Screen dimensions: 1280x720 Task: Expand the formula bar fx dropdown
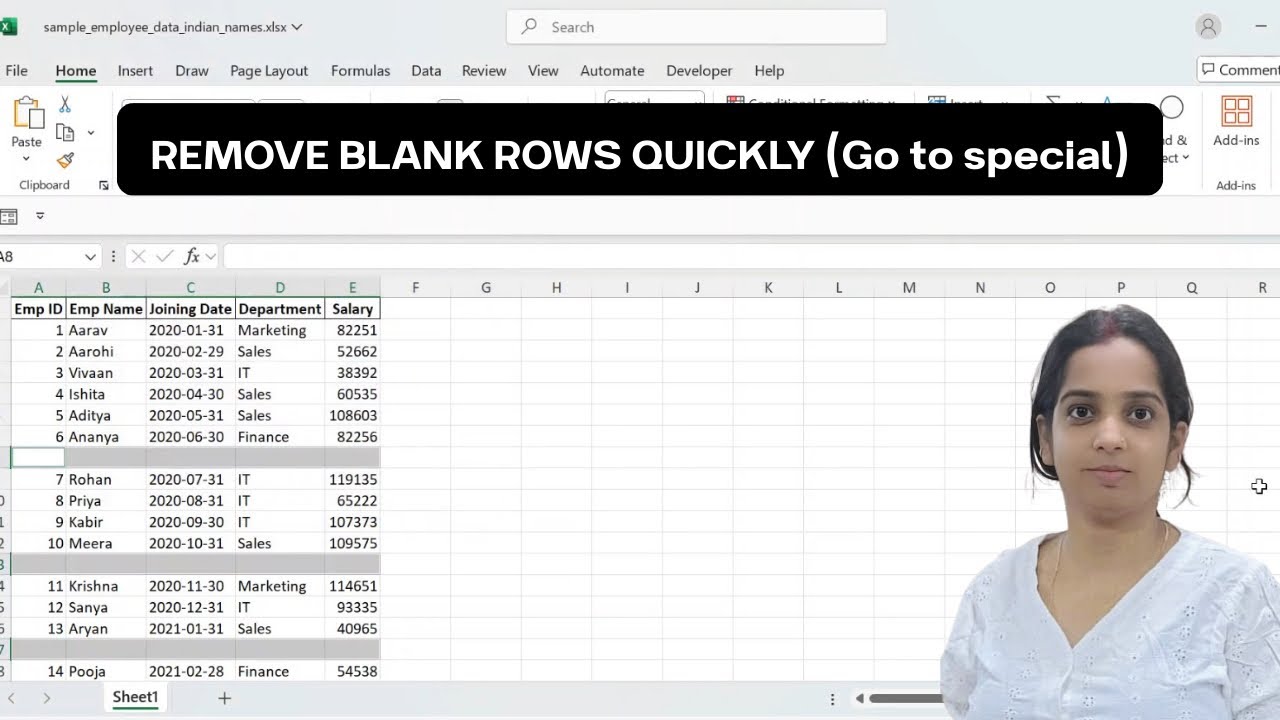[210, 257]
